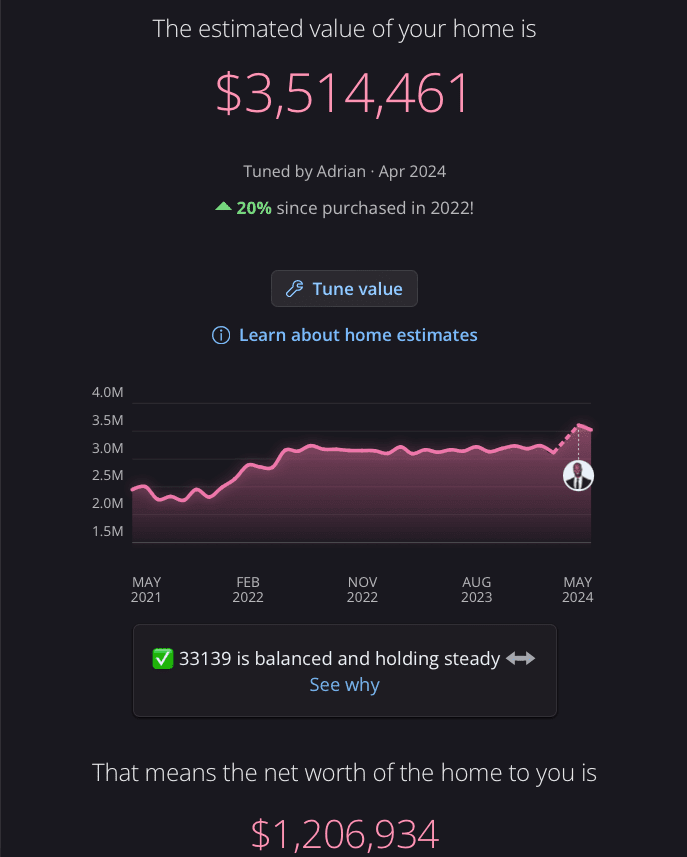Click the $1,206,934 net worth amount
This screenshot has height=857, width=687.
[x=344, y=835]
